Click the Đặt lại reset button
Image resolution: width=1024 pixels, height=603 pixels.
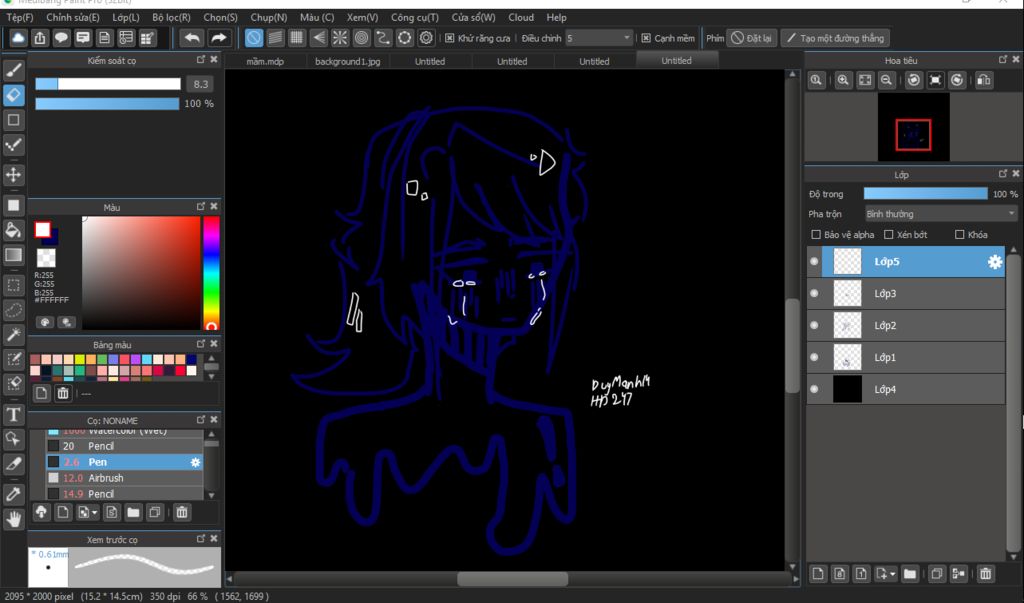tap(751, 38)
